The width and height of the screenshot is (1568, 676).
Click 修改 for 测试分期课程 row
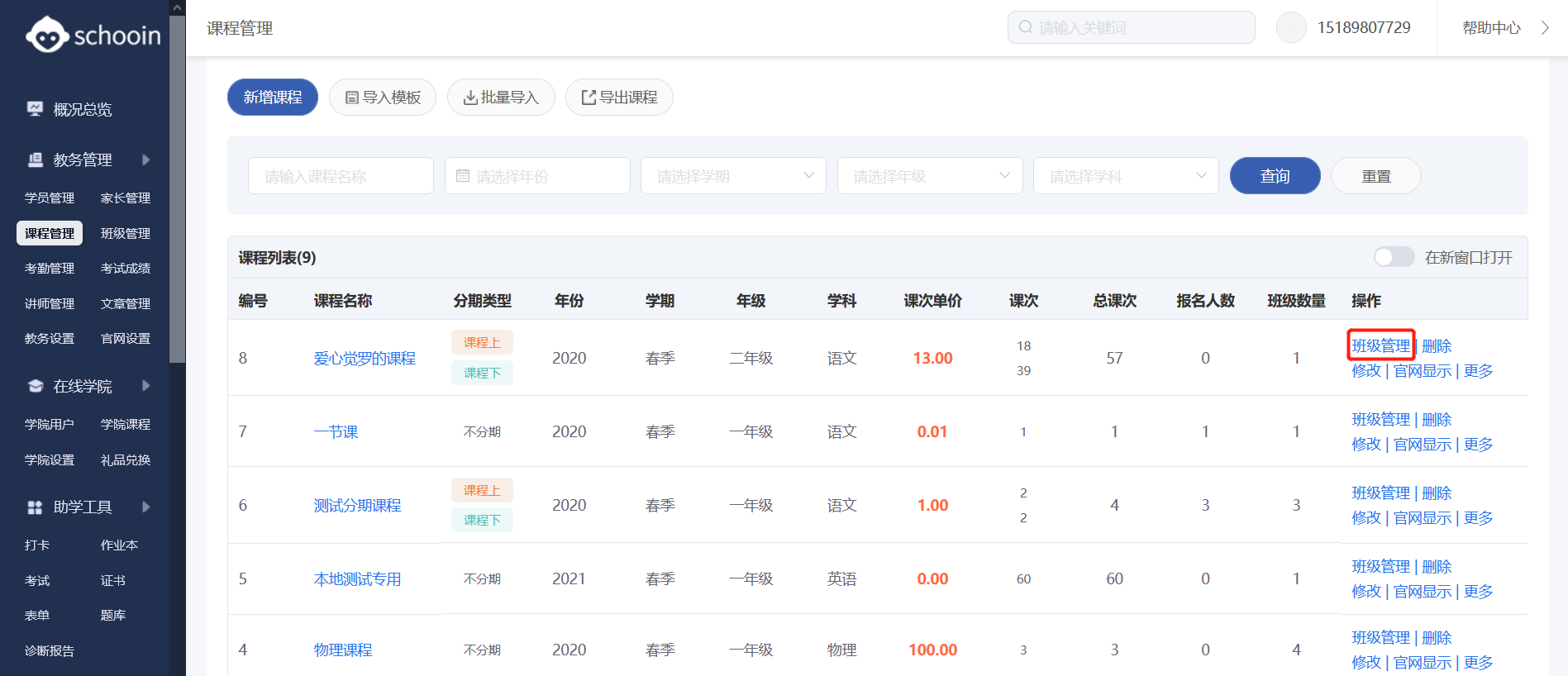coord(1366,518)
